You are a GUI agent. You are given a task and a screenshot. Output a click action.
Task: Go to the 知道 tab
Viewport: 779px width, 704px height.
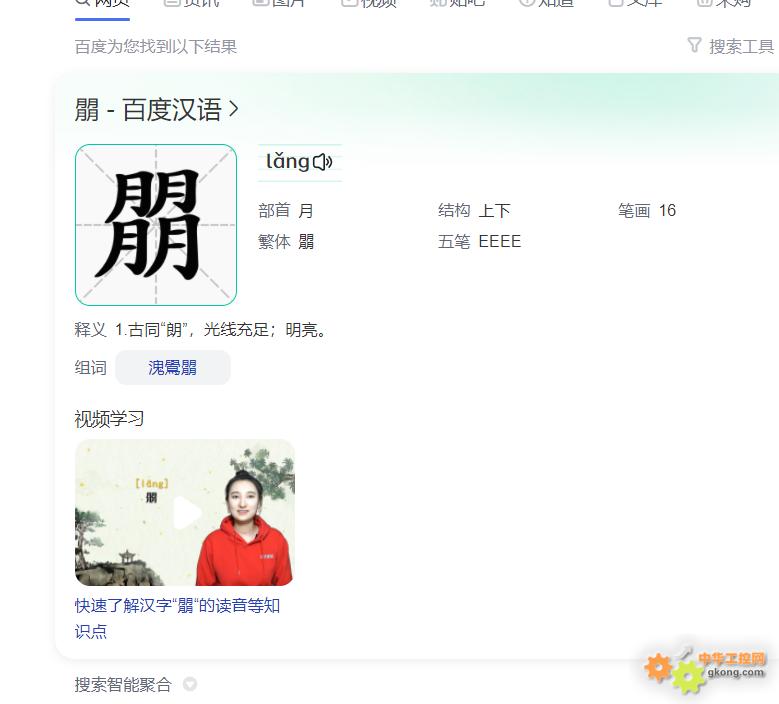546,3
